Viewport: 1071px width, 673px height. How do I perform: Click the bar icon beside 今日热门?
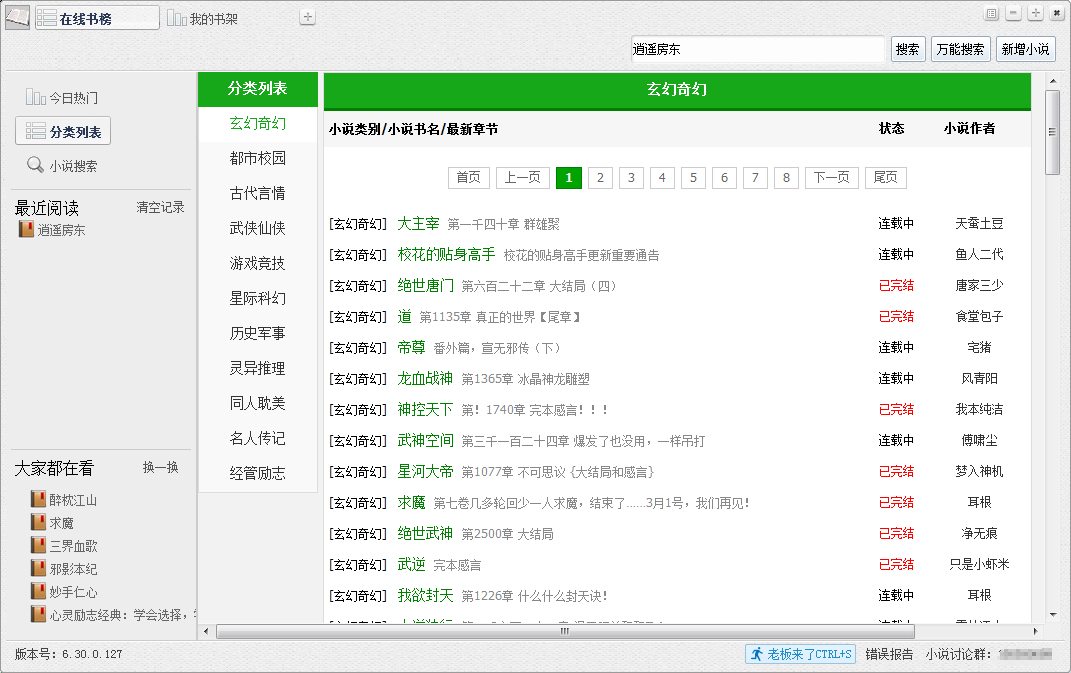click(36, 98)
